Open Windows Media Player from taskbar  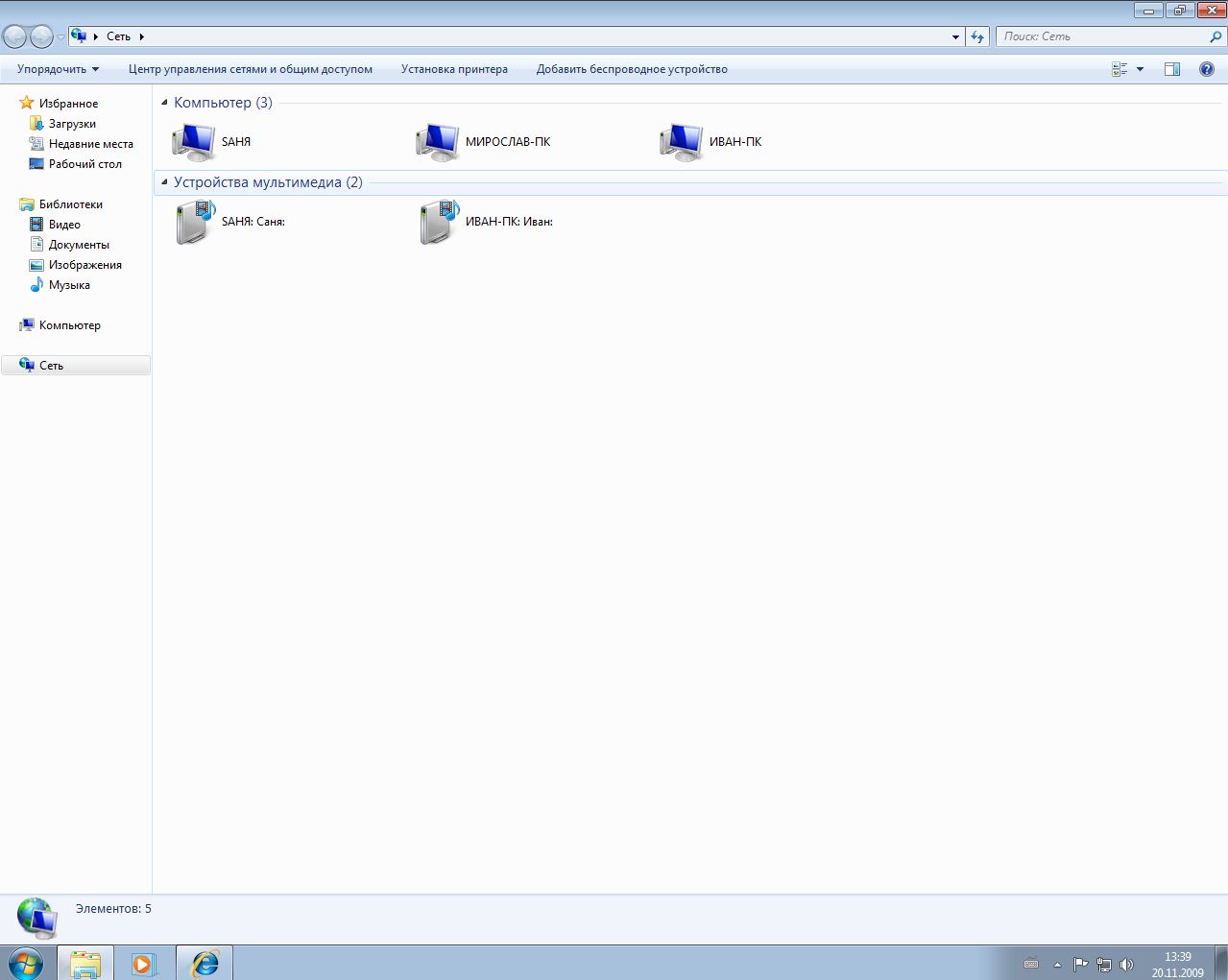point(144,963)
